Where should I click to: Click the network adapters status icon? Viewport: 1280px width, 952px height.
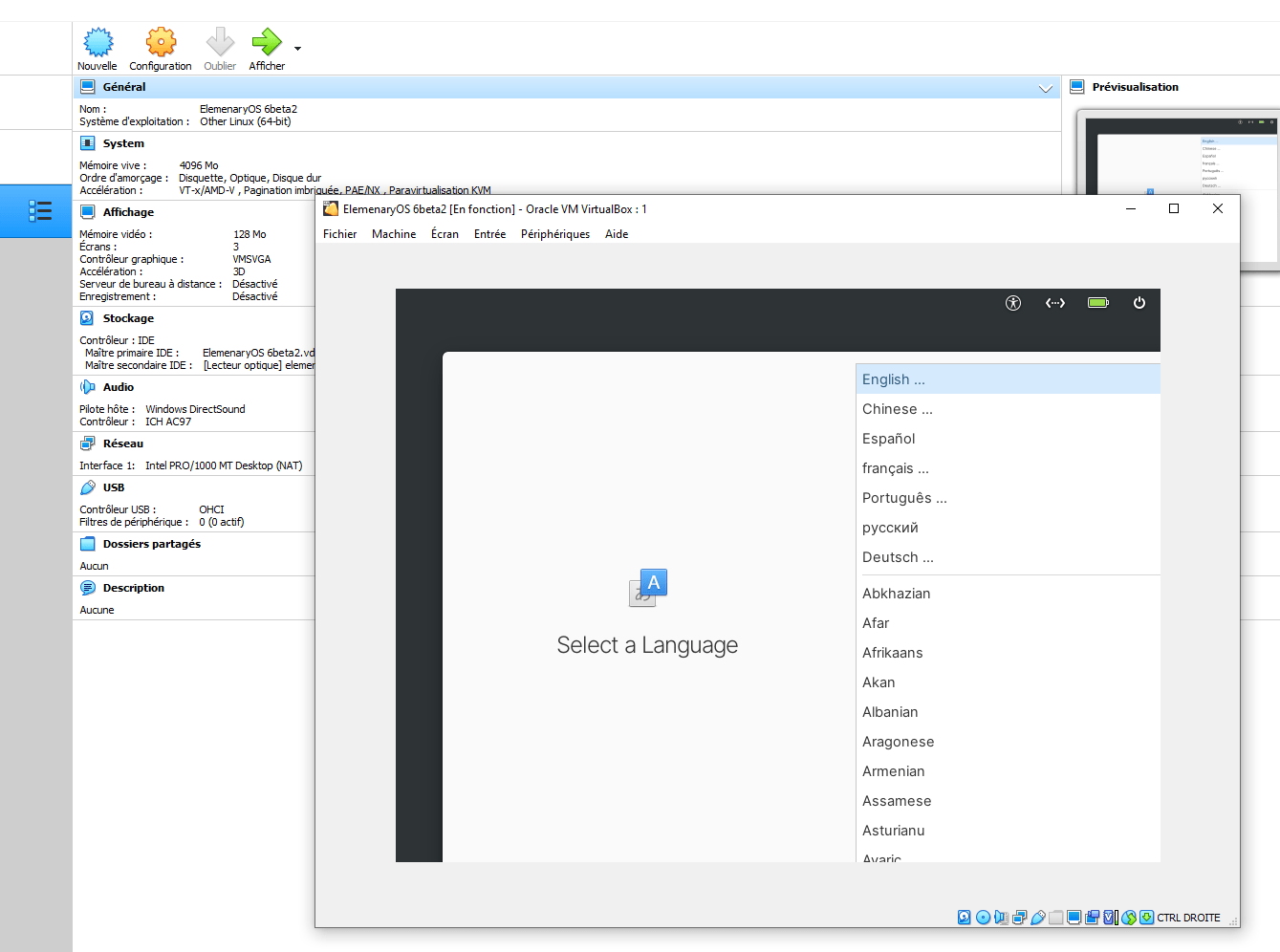click(x=1019, y=918)
